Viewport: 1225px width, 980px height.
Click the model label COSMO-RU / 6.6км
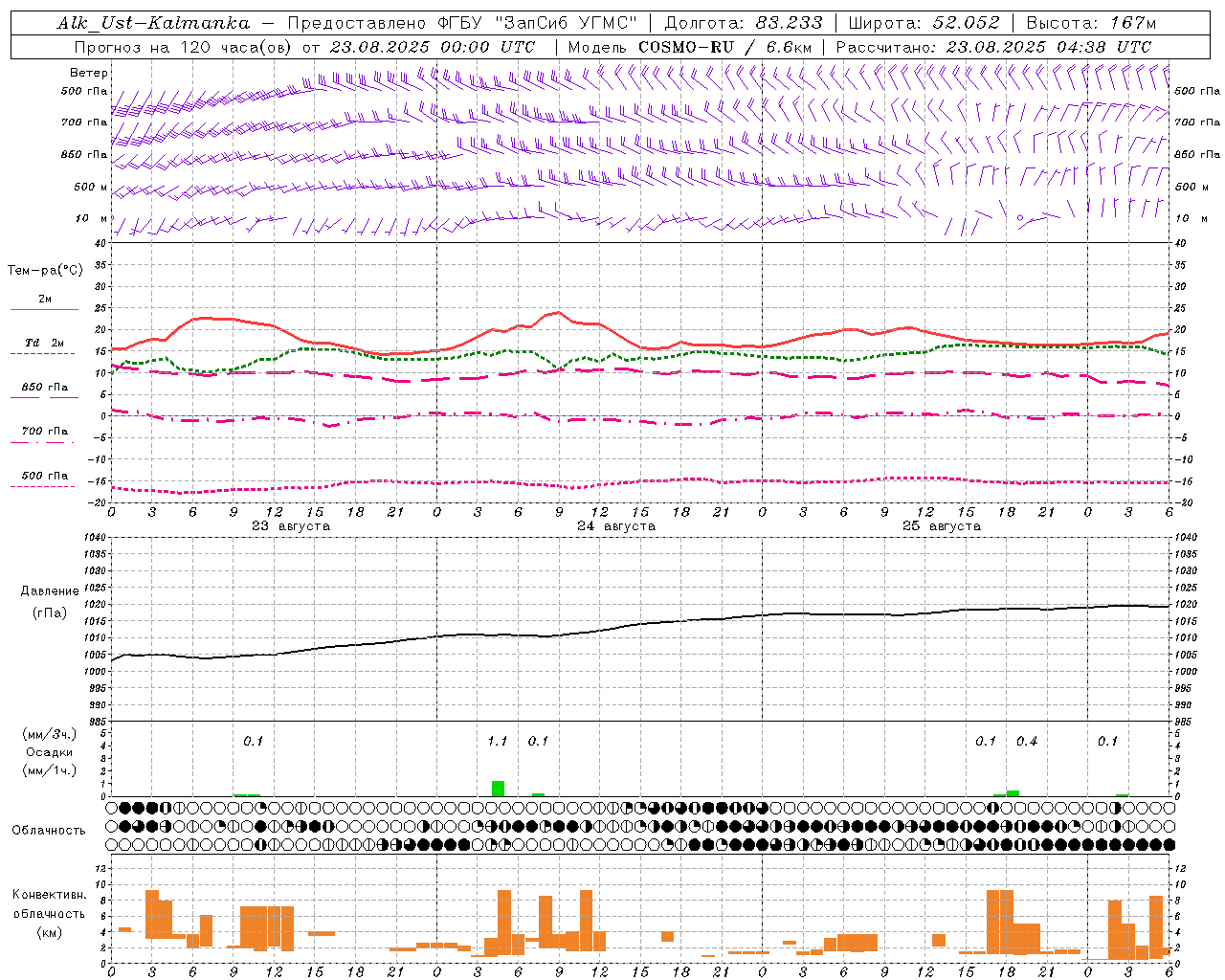coord(725,47)
